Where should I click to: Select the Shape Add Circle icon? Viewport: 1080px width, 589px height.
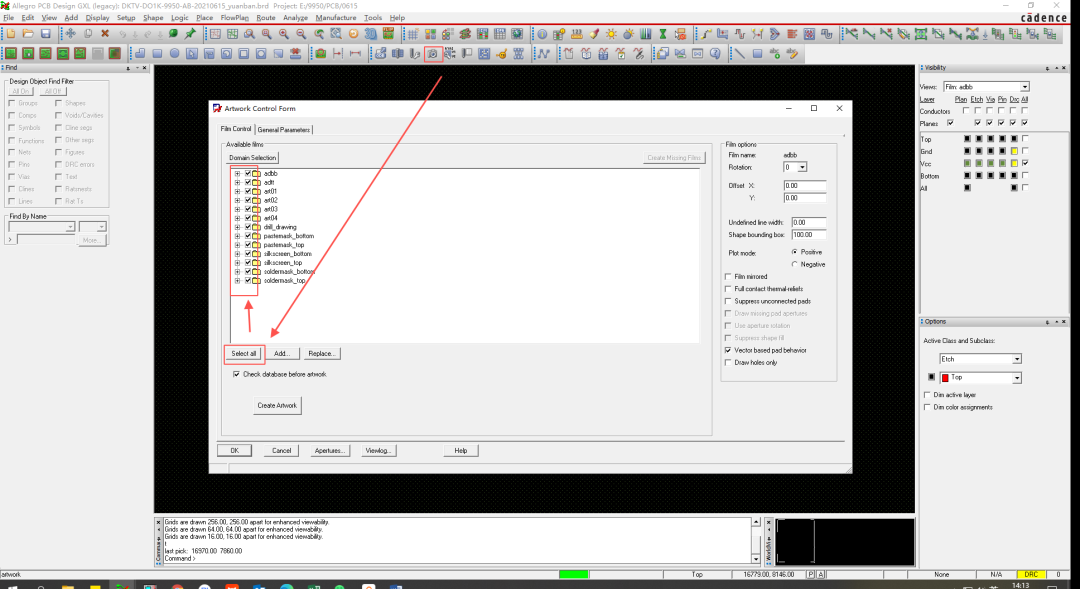pos(174,54)
